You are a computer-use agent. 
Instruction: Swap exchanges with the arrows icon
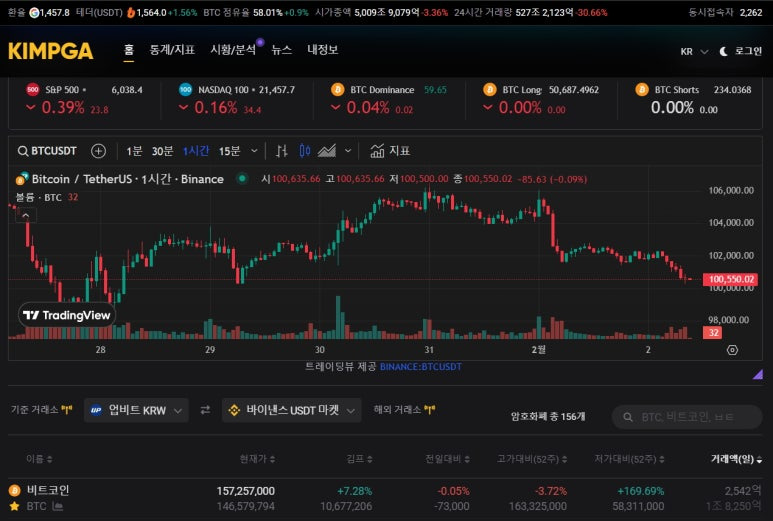click(x=205, y=410)
